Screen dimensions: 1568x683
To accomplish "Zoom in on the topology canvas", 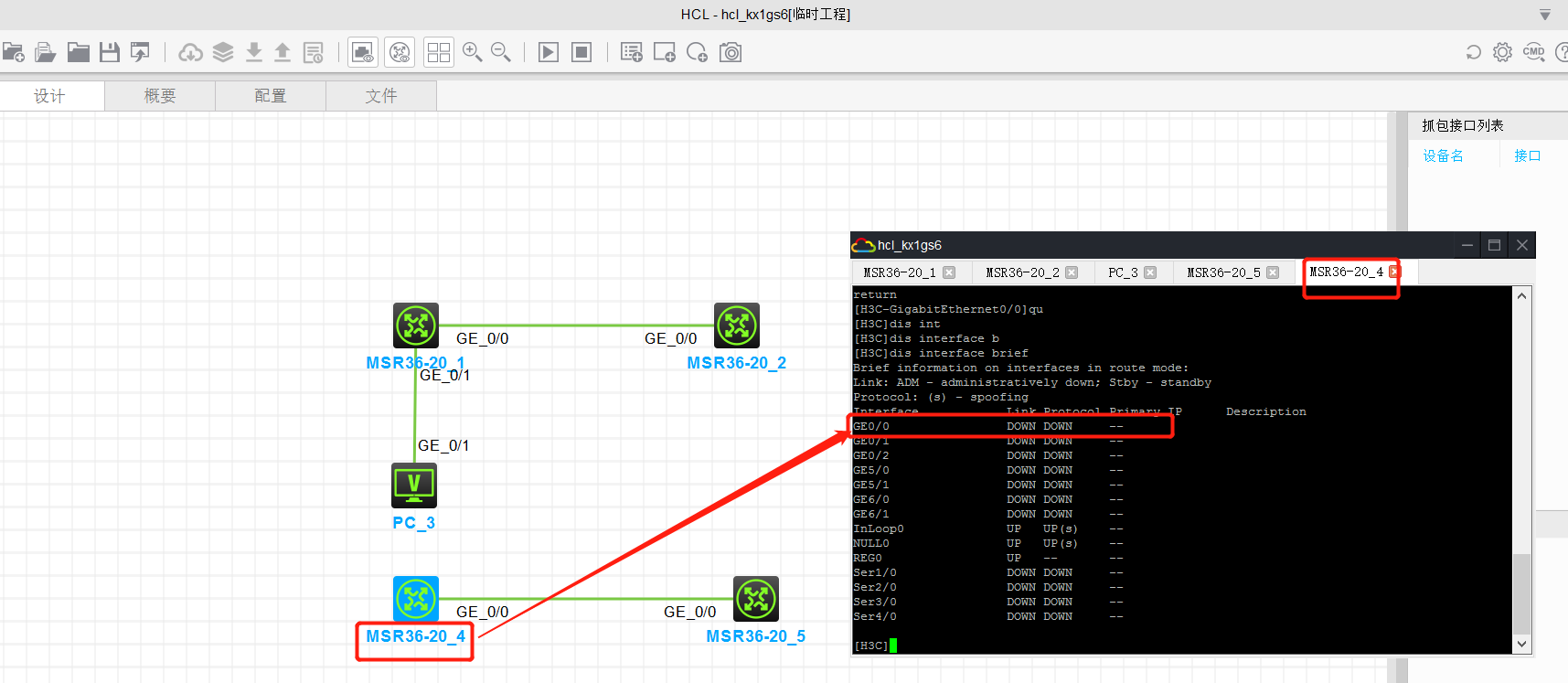I will (x=472, y=52).
